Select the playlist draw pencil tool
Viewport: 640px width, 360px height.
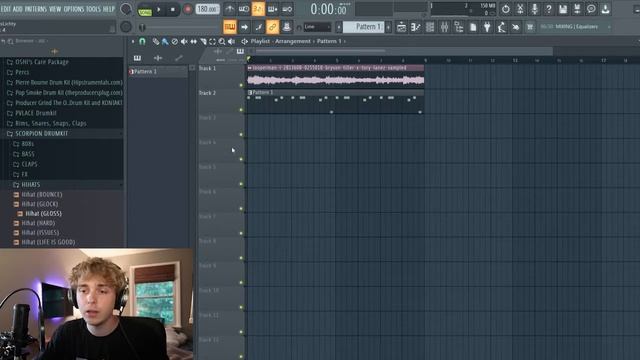point(156,41)
